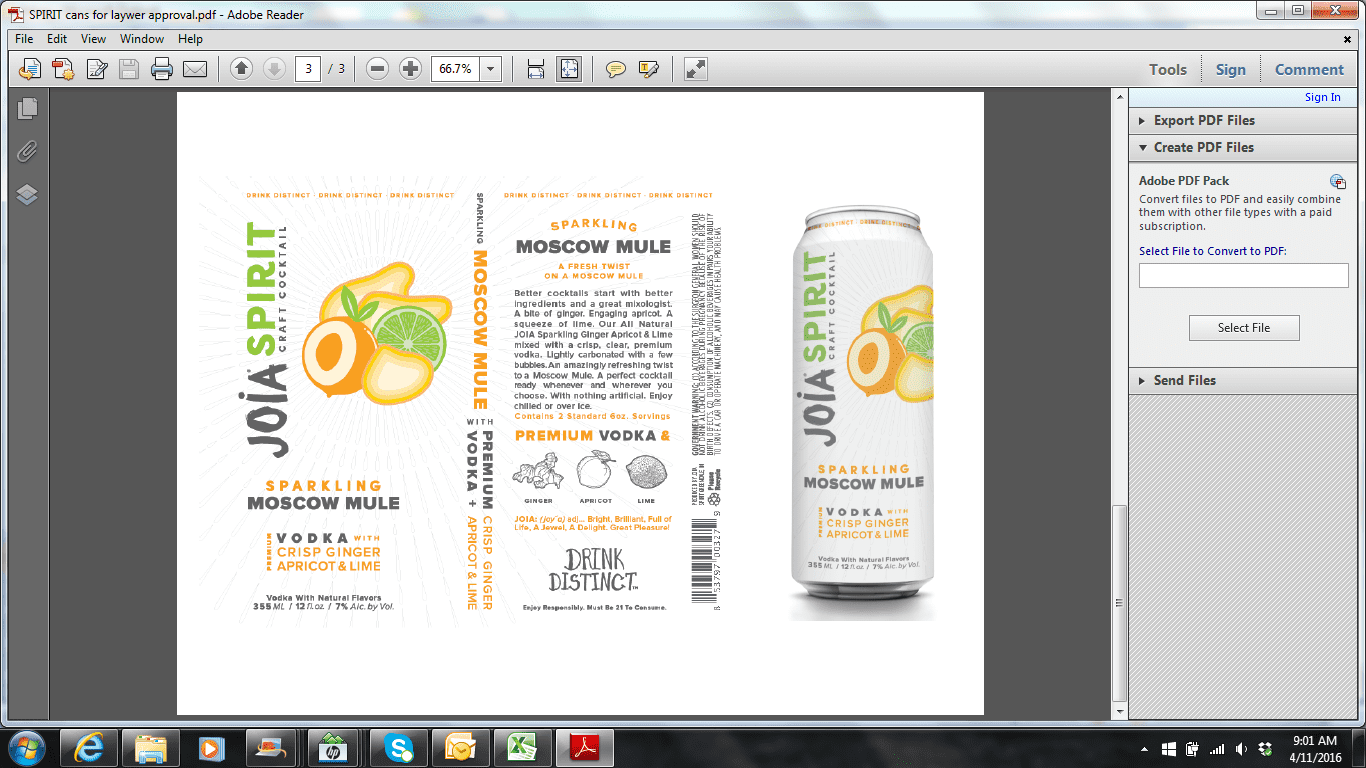
Task: Switch to read mode fullscreen icon
Action: 696,69
